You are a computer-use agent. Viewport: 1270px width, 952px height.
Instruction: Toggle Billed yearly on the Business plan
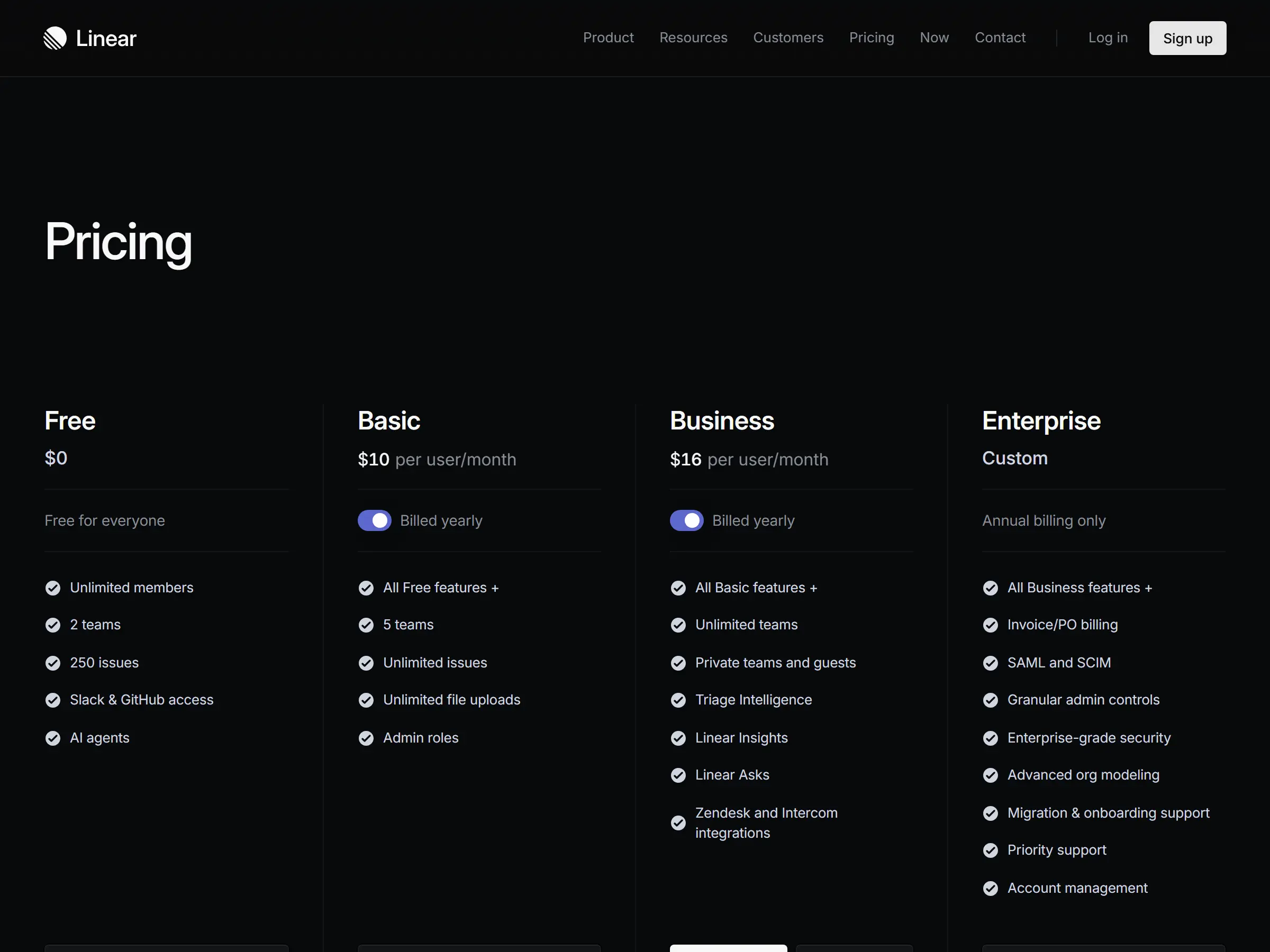click(x=686, y=520)
